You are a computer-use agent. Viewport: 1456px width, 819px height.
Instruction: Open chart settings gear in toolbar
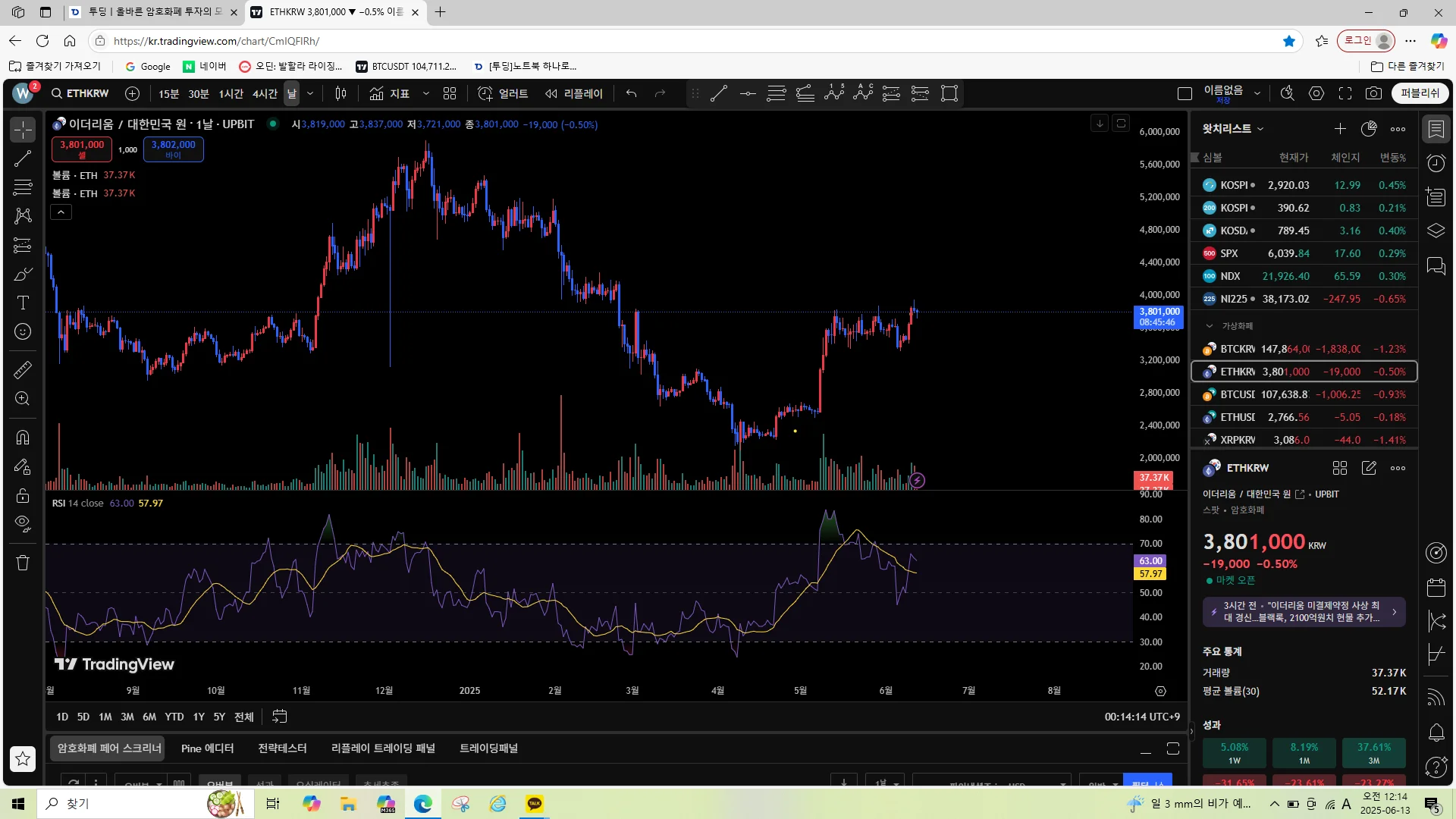(x=1316, y=93)
